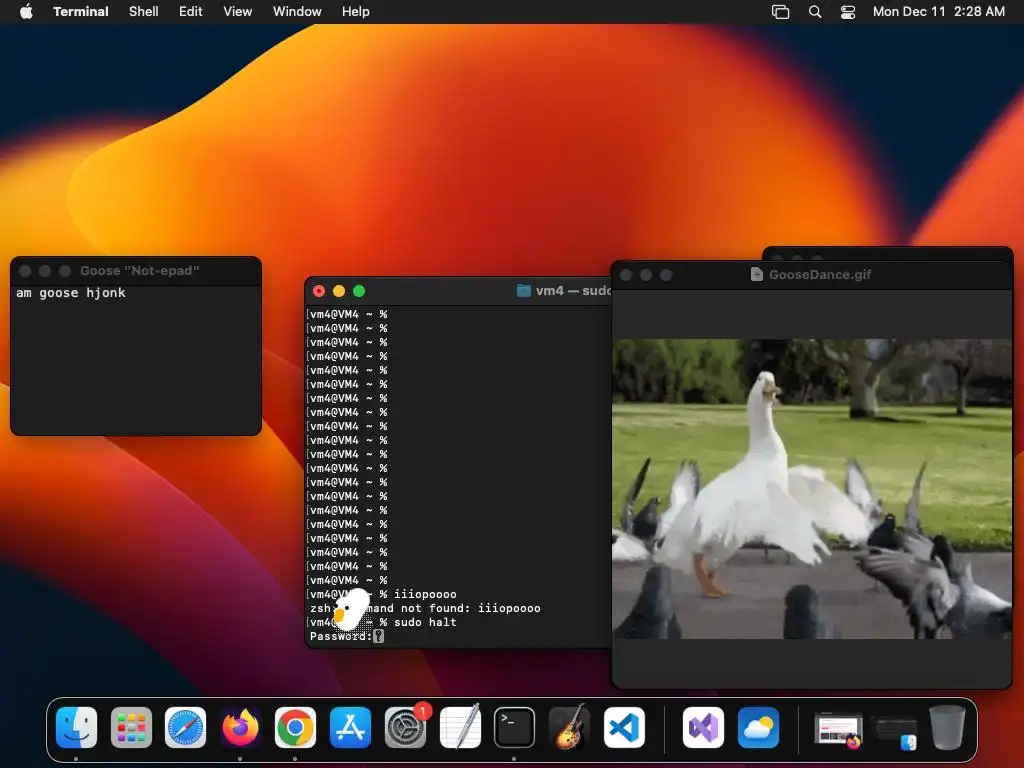Open the Window menu
Viewport: 1024px width, 768px height.
tap(297, 11)
